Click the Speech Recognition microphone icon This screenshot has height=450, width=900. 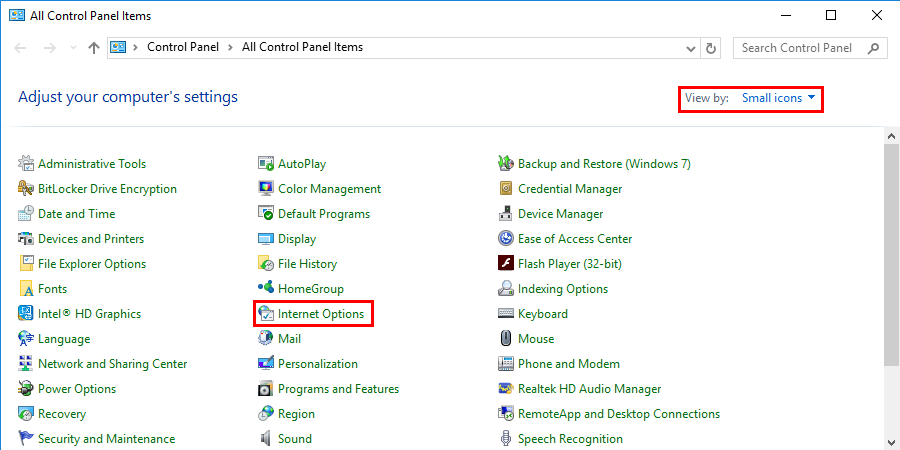(x=506, y=439)
